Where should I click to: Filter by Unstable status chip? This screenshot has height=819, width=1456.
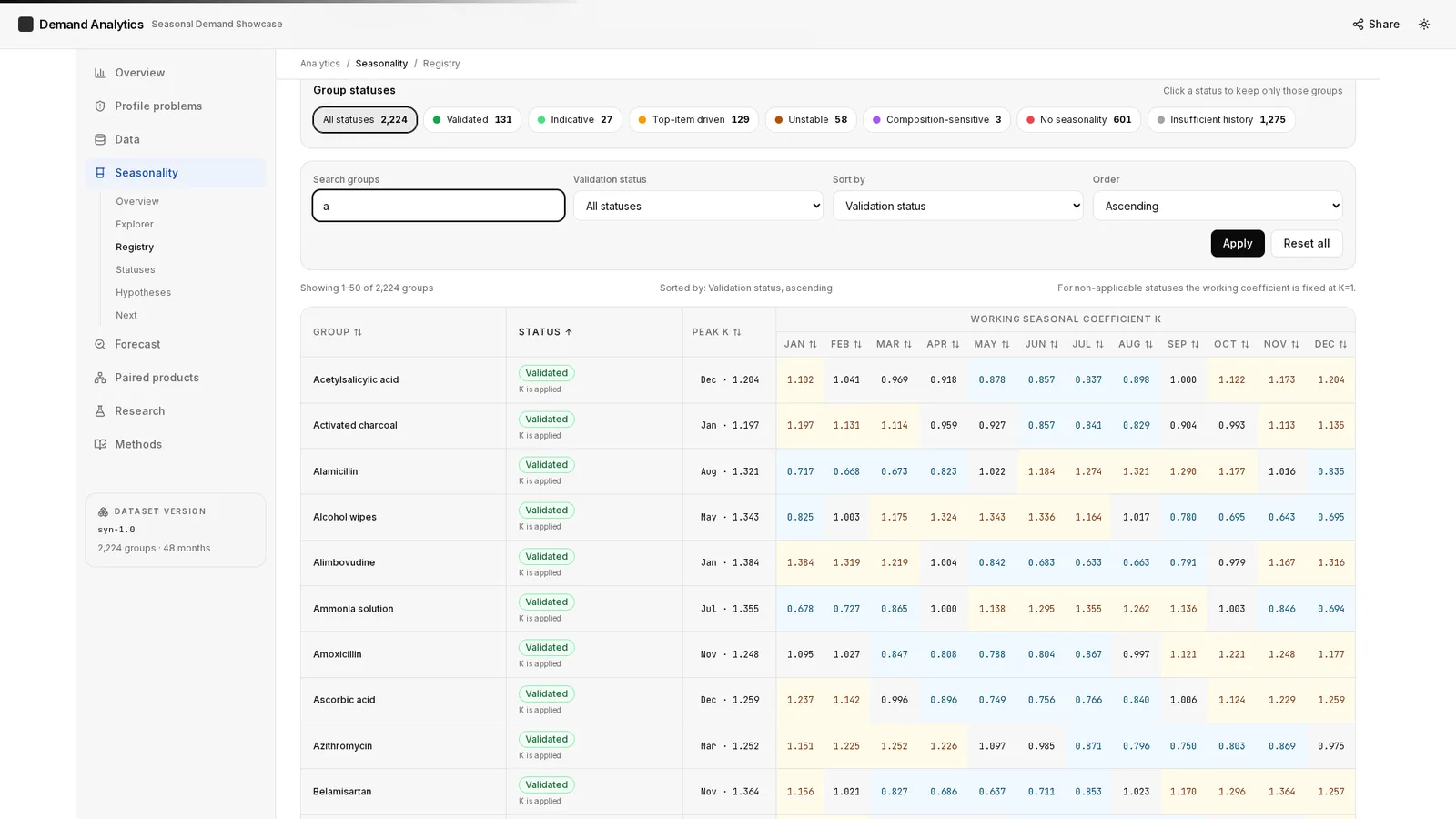811,120
